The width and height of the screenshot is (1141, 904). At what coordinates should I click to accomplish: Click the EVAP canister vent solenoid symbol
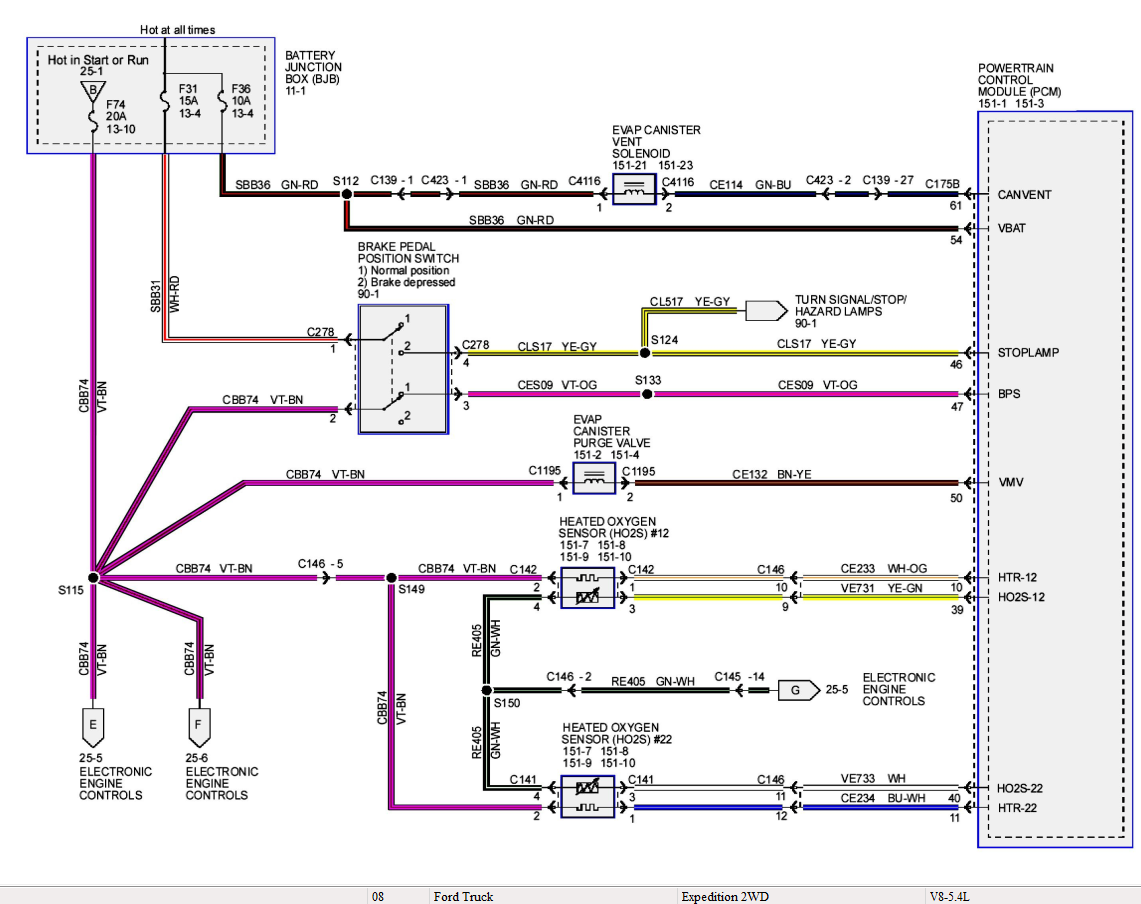pos(634,190)
